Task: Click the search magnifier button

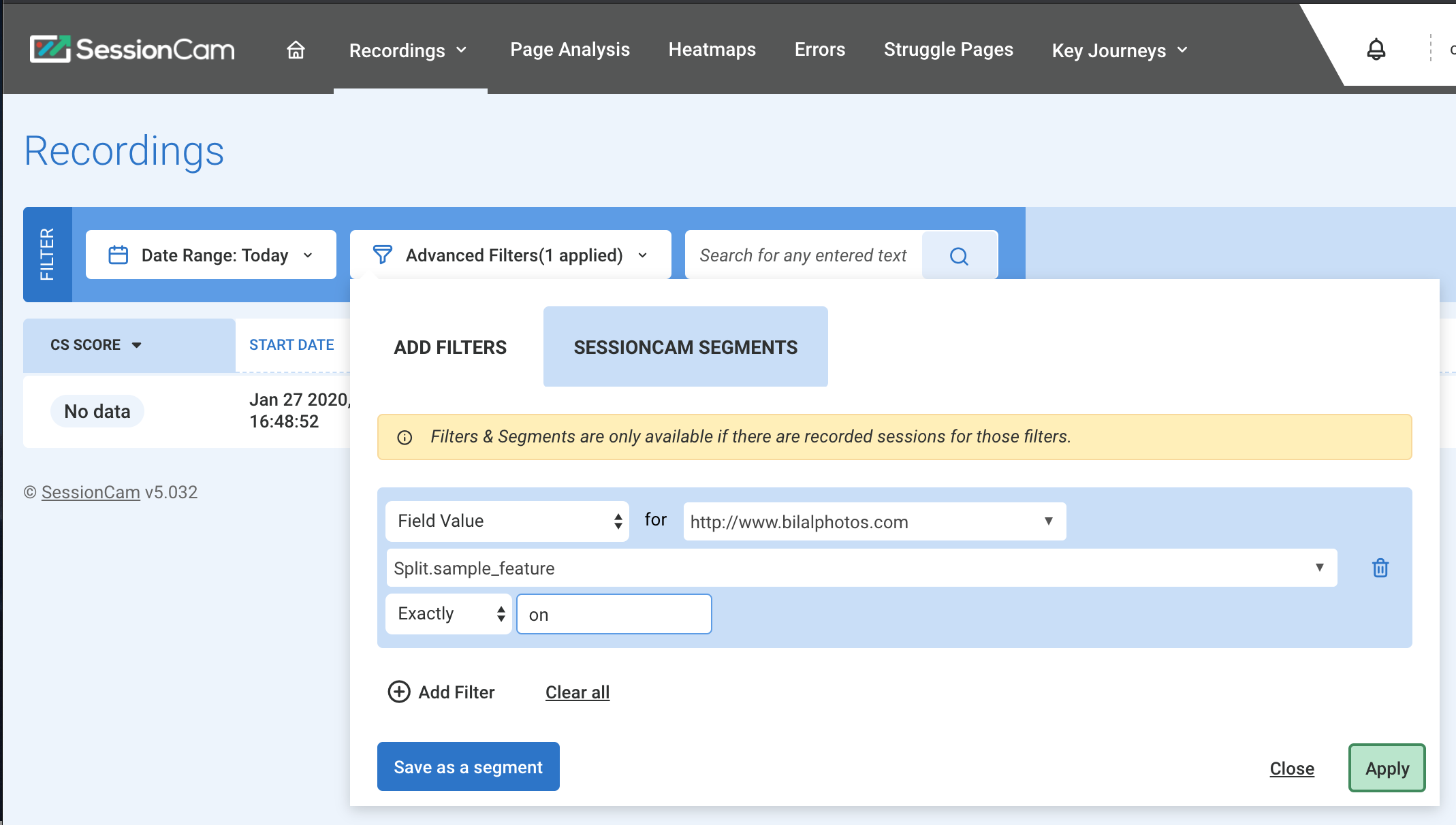Action: coord(959,256)
